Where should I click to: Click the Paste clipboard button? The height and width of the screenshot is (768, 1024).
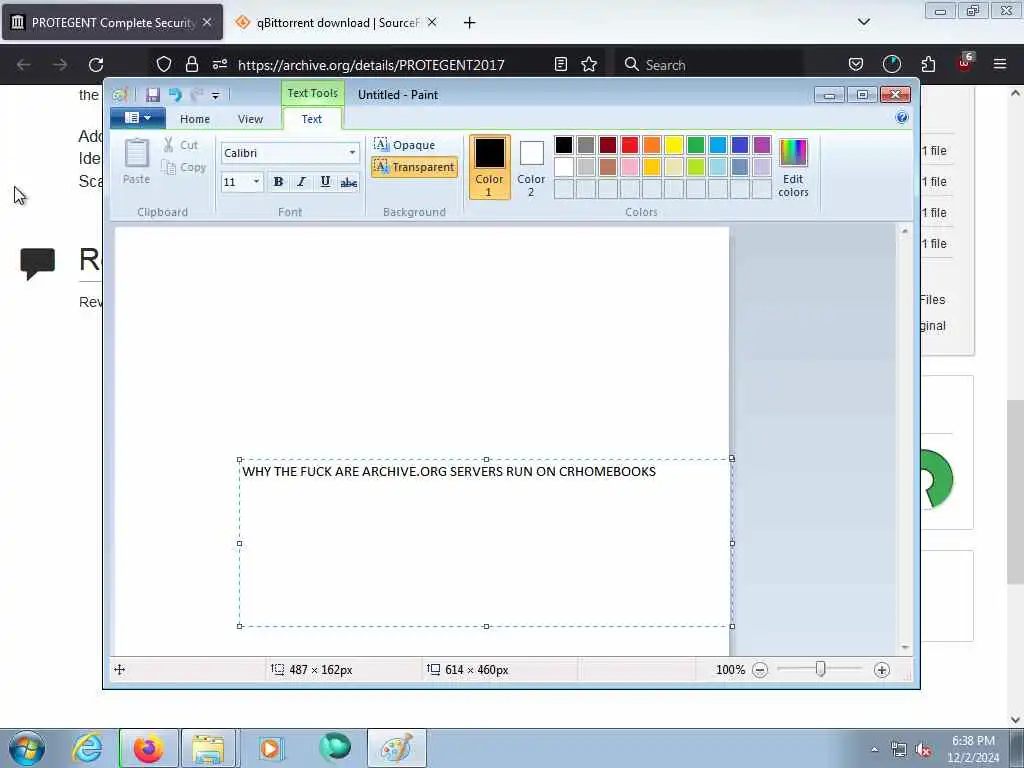136,162
